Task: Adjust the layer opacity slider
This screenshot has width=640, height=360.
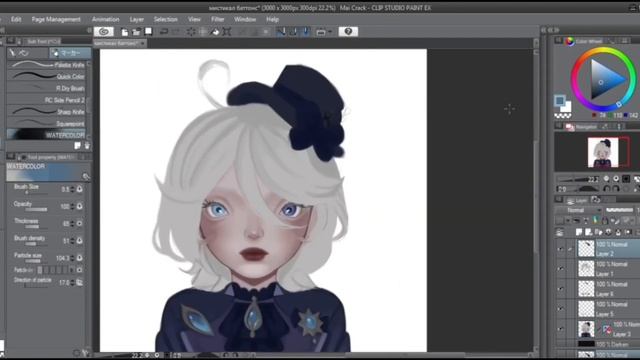Action: 620,210
